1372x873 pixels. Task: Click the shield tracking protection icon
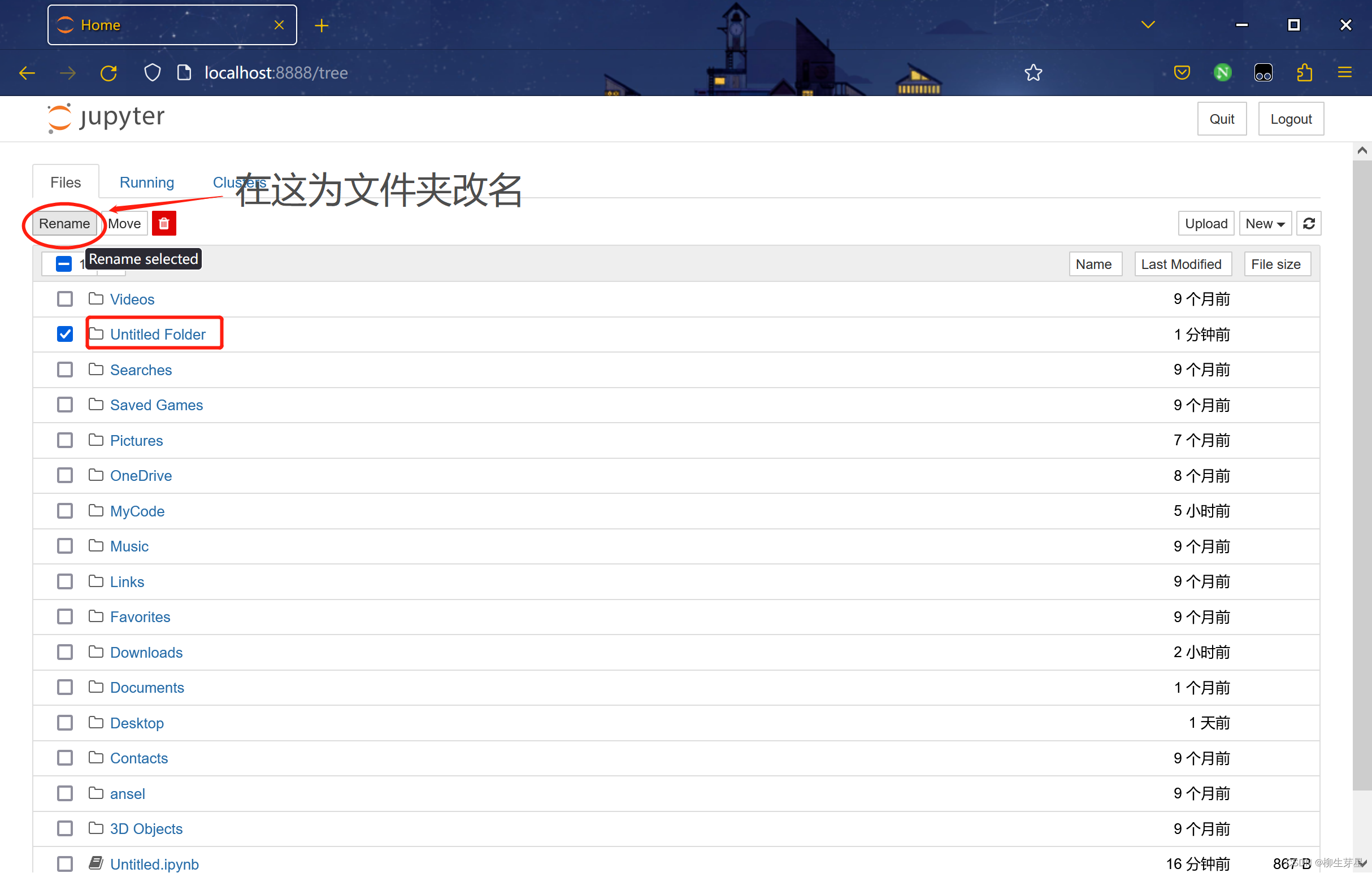click(x=152, y=72)
